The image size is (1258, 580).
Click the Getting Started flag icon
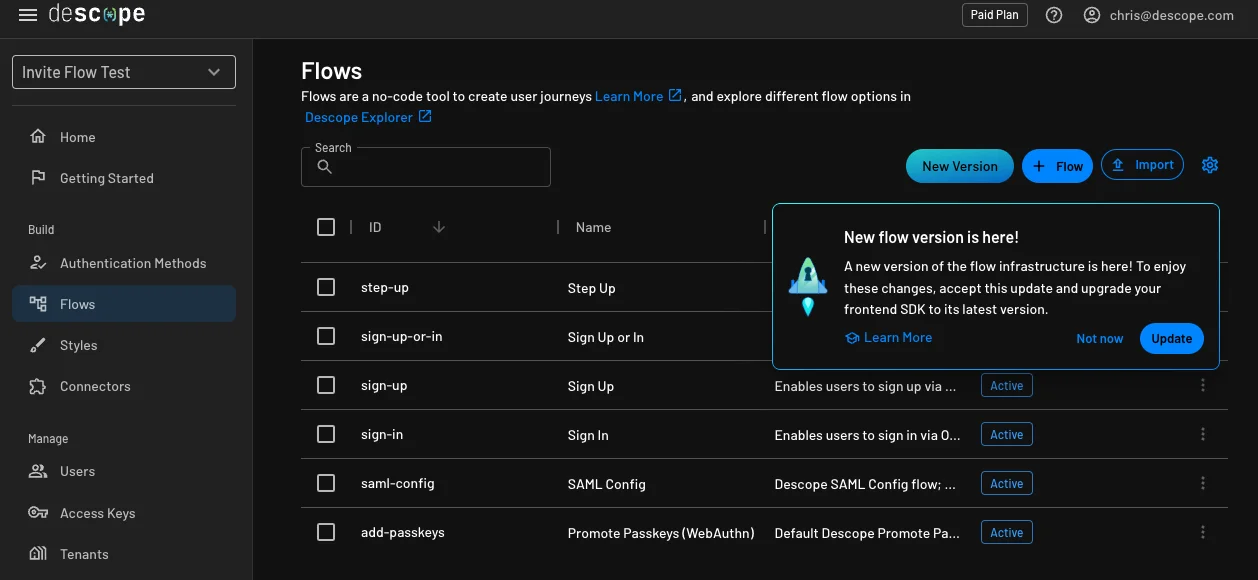point(38,178)
